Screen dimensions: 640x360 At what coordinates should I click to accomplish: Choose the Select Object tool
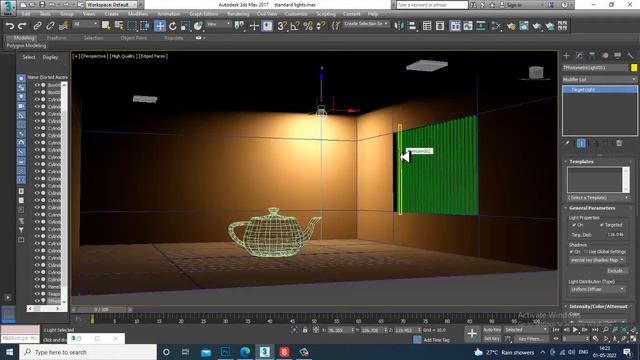click(106, 26)
